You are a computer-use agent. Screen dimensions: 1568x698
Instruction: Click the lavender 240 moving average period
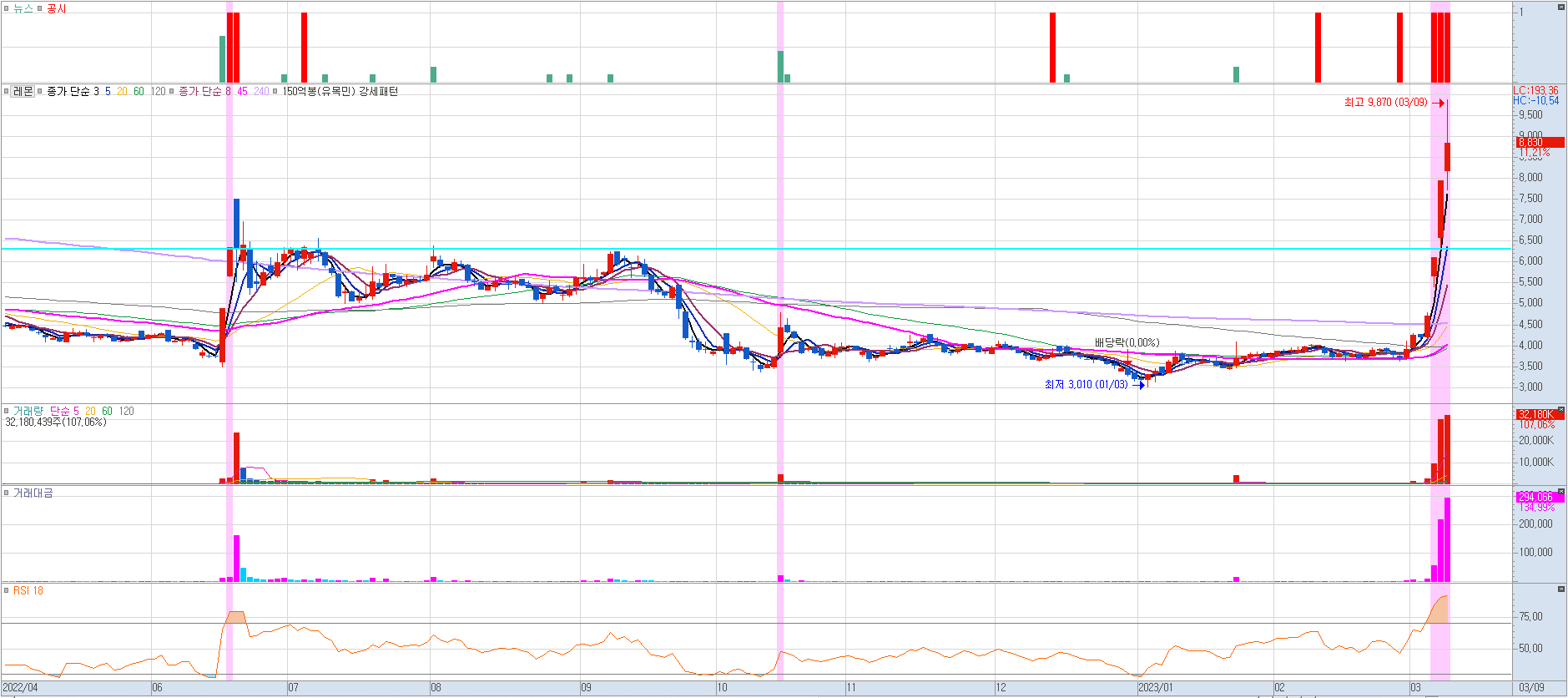[261, 91]
